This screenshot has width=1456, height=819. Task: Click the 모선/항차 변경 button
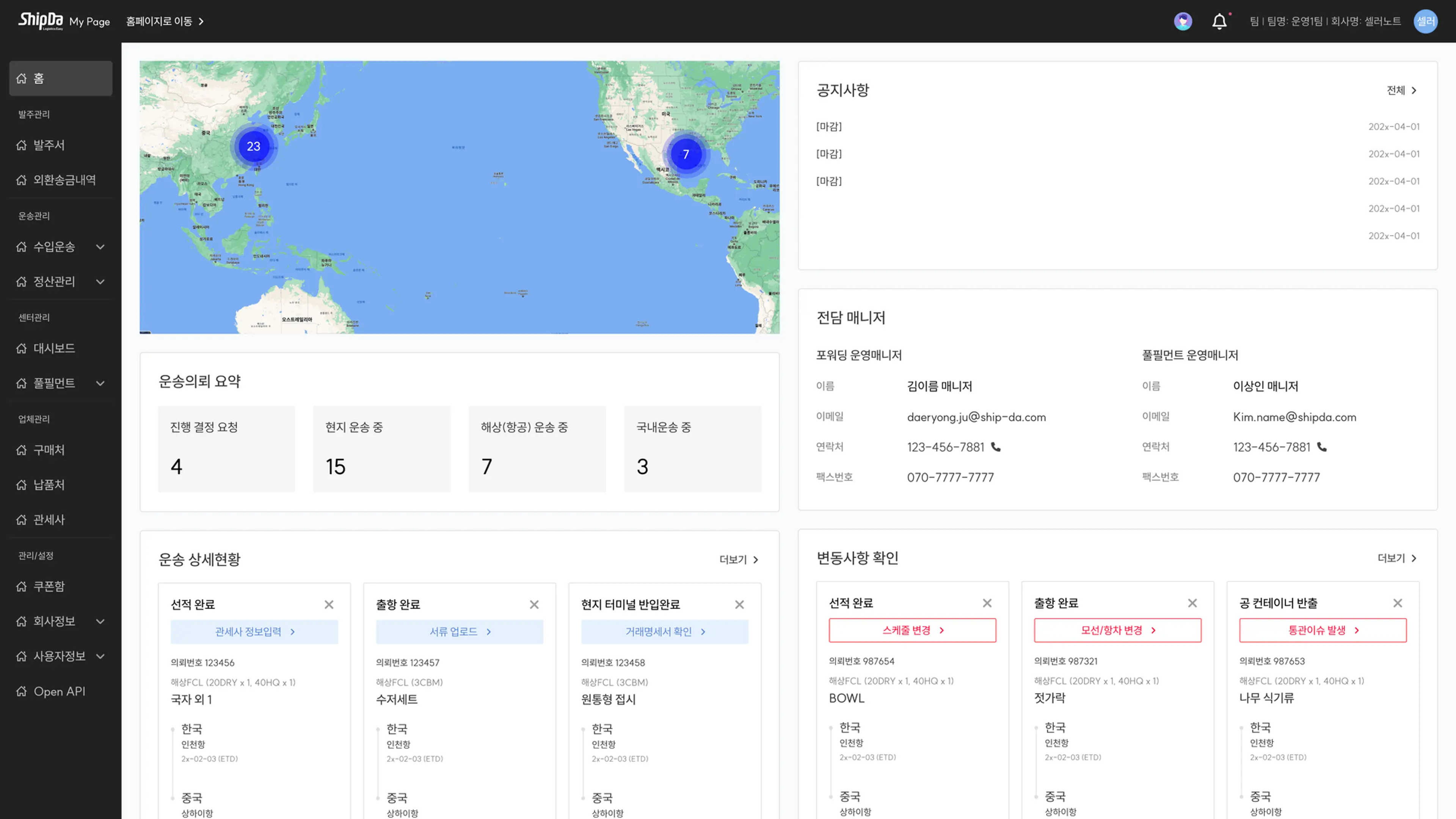point(1117,630)
